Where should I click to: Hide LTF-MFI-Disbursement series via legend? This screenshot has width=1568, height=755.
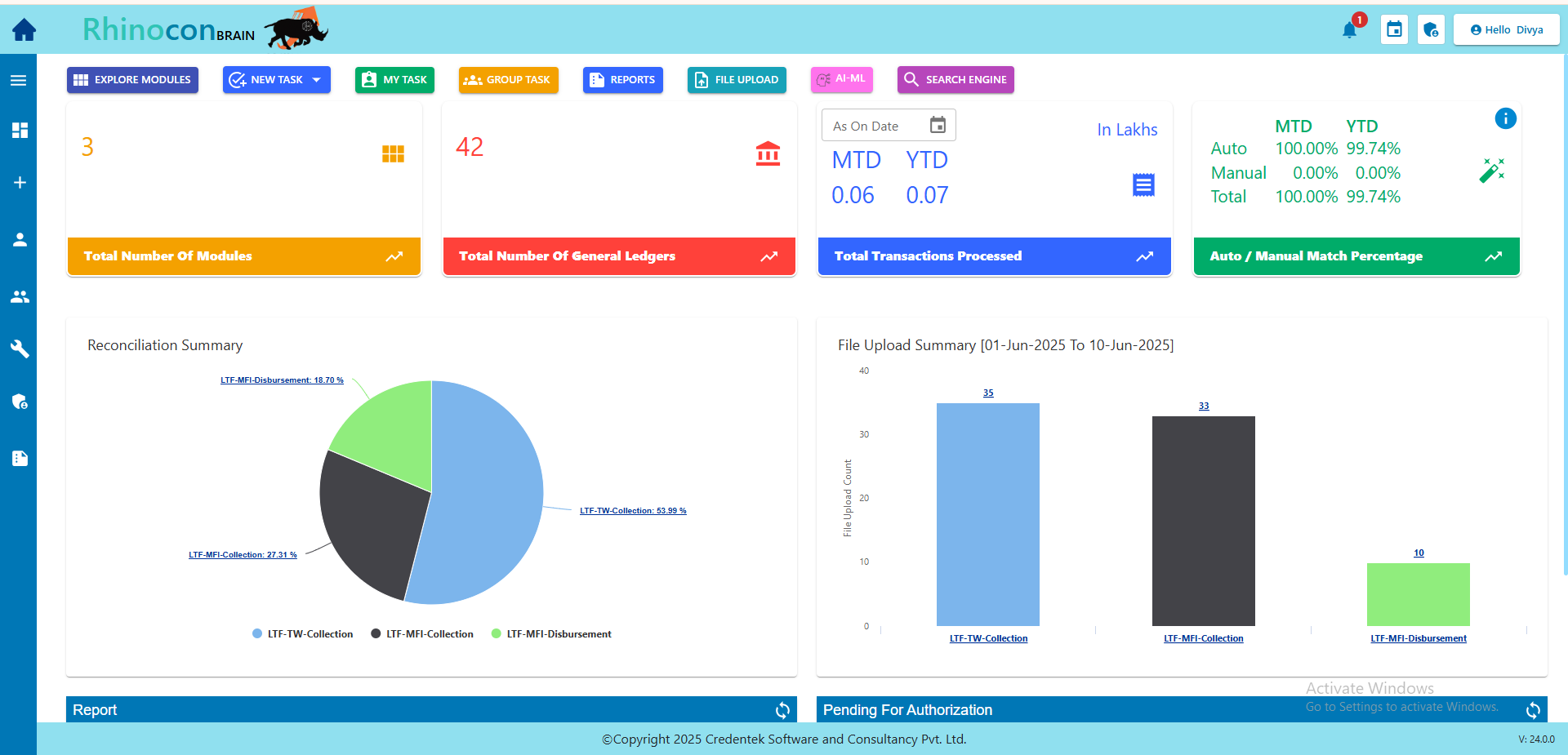coord(551,634)
